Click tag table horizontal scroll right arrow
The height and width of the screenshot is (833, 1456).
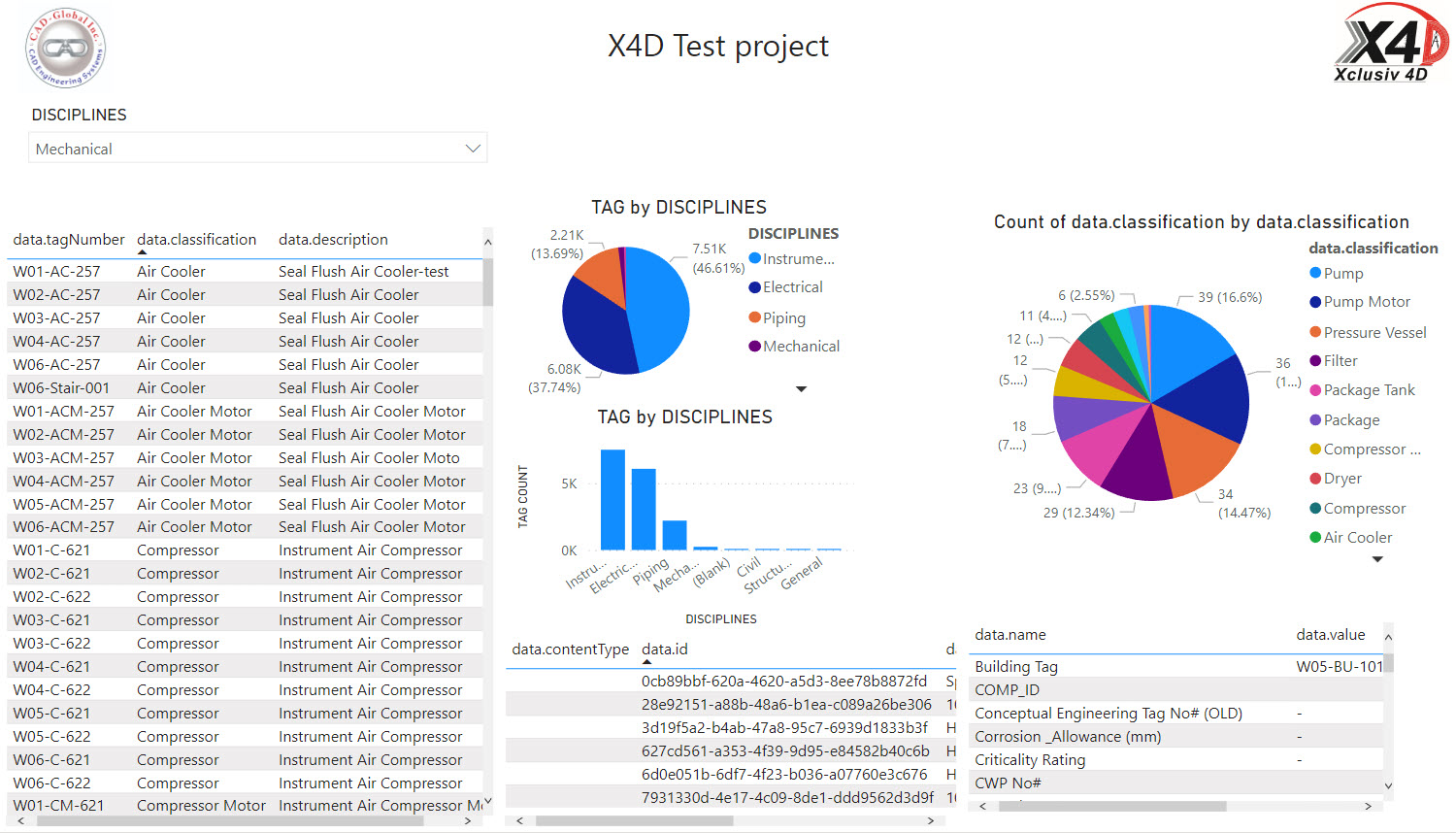click(x=468, y=821)
